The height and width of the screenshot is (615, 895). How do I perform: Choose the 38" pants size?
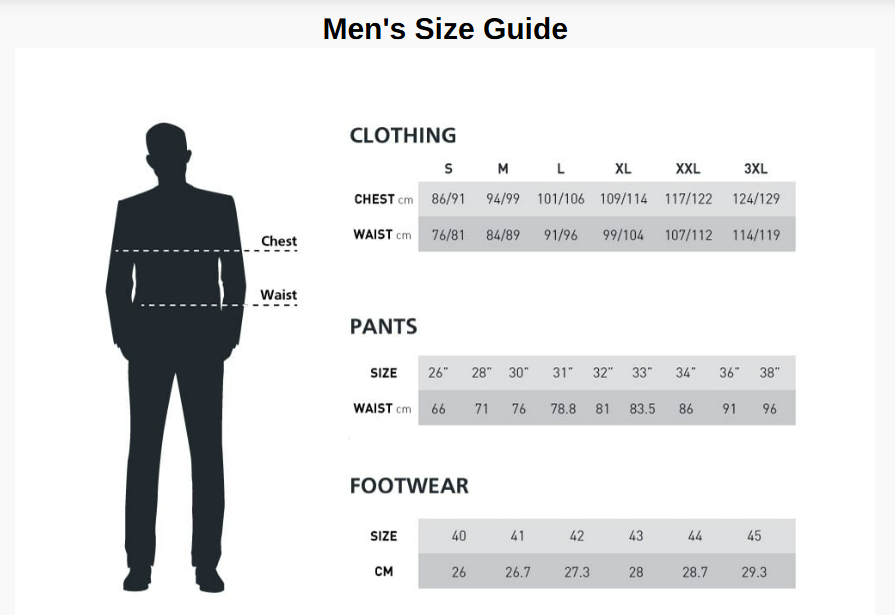pos(769,373)
